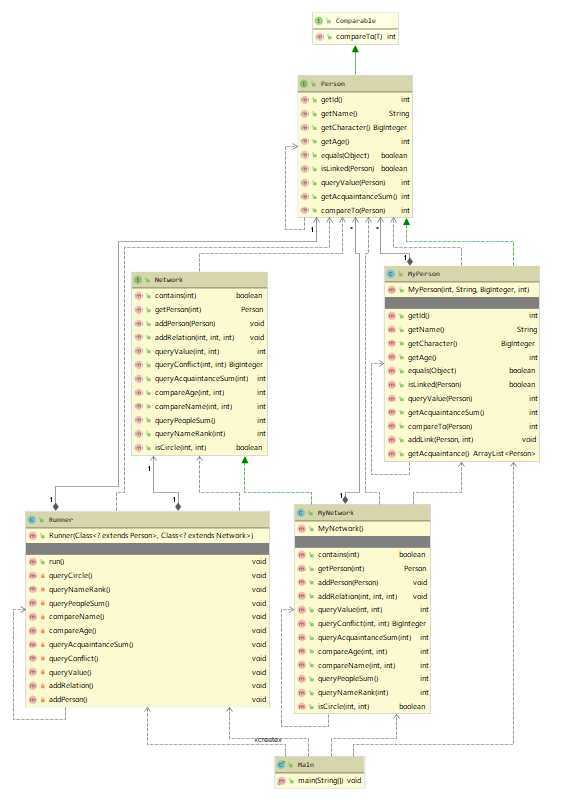The width and height of the screenshot is (562, 799).
Task: Click getCharacter() in the Person node
Action: pos(345,127)
